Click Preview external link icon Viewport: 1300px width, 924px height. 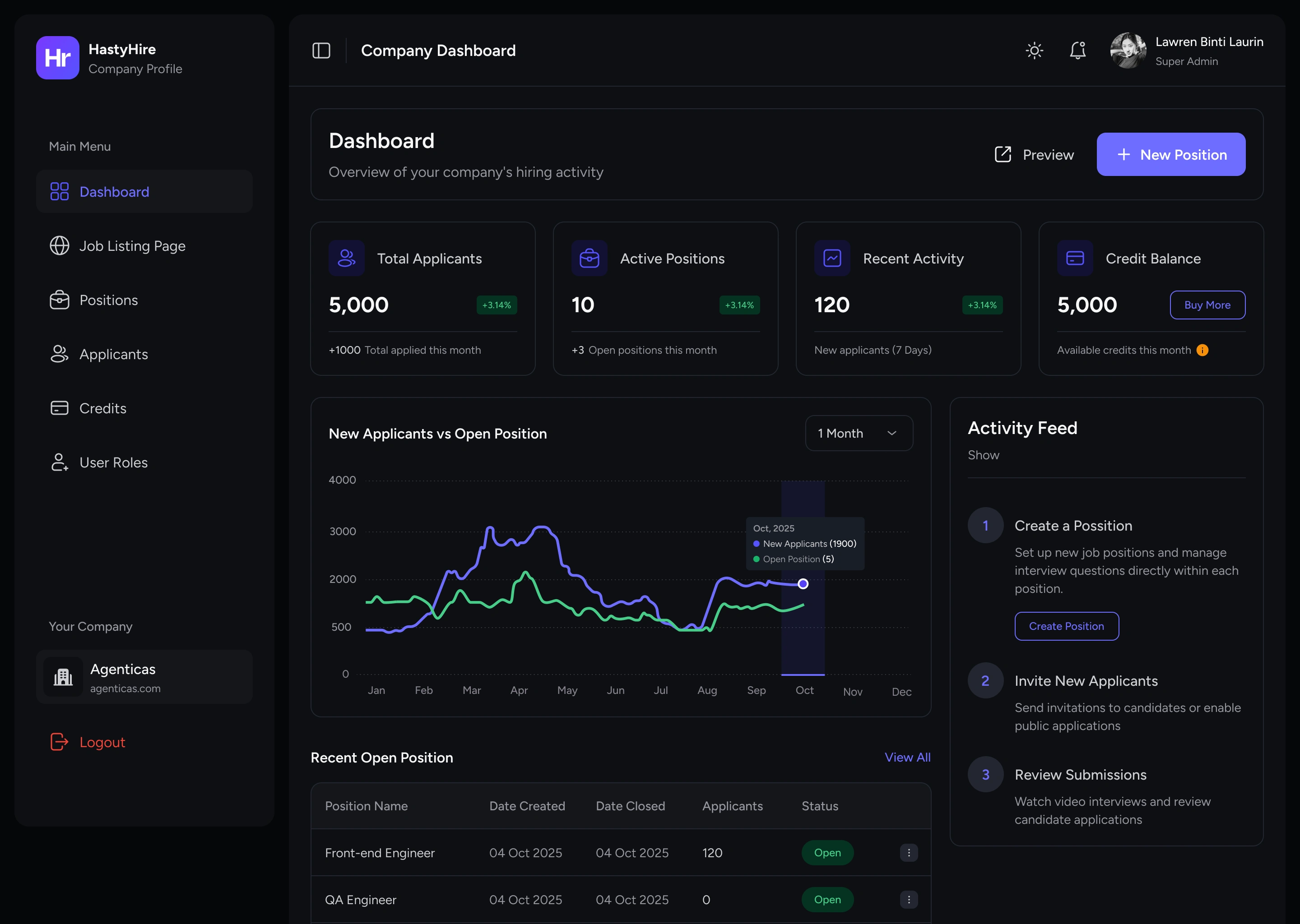tap(1003, 154)
